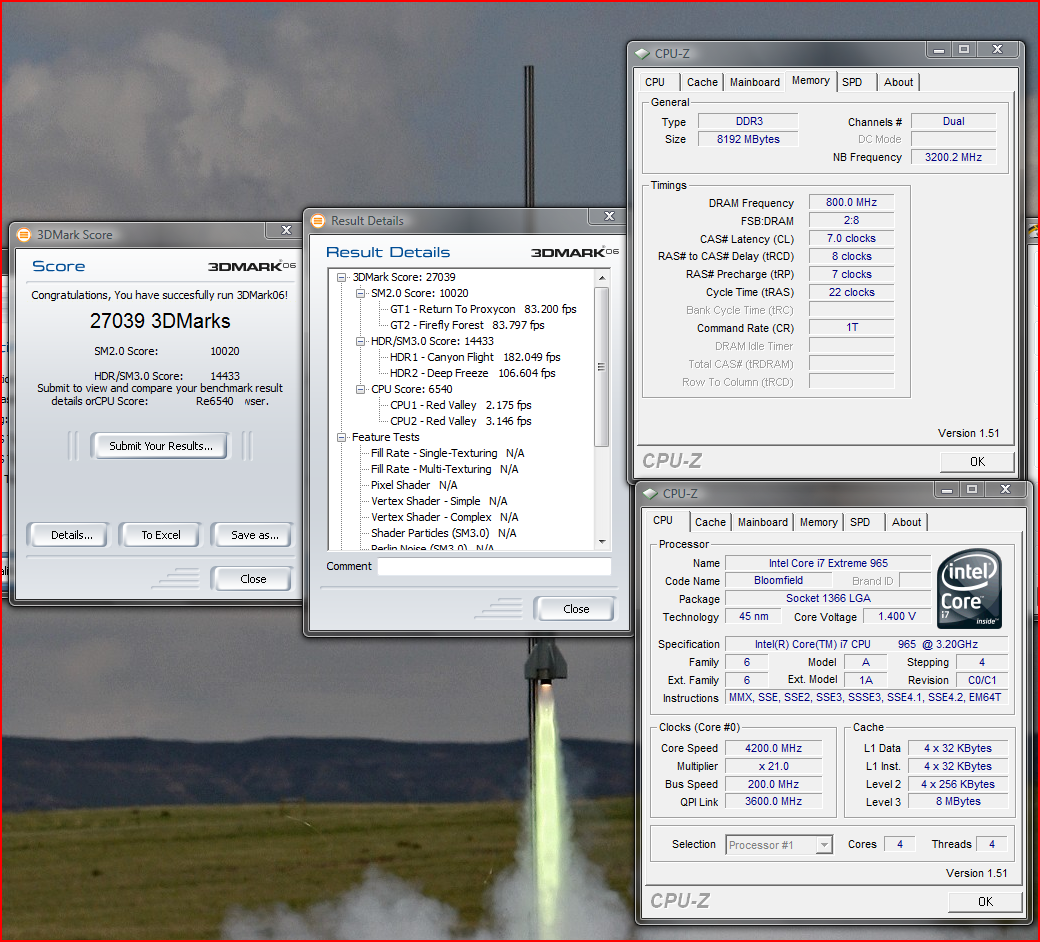Select CPU2 - Red Valley row
The width and height of the screenshot is (1040, 942).
point(460,421)
